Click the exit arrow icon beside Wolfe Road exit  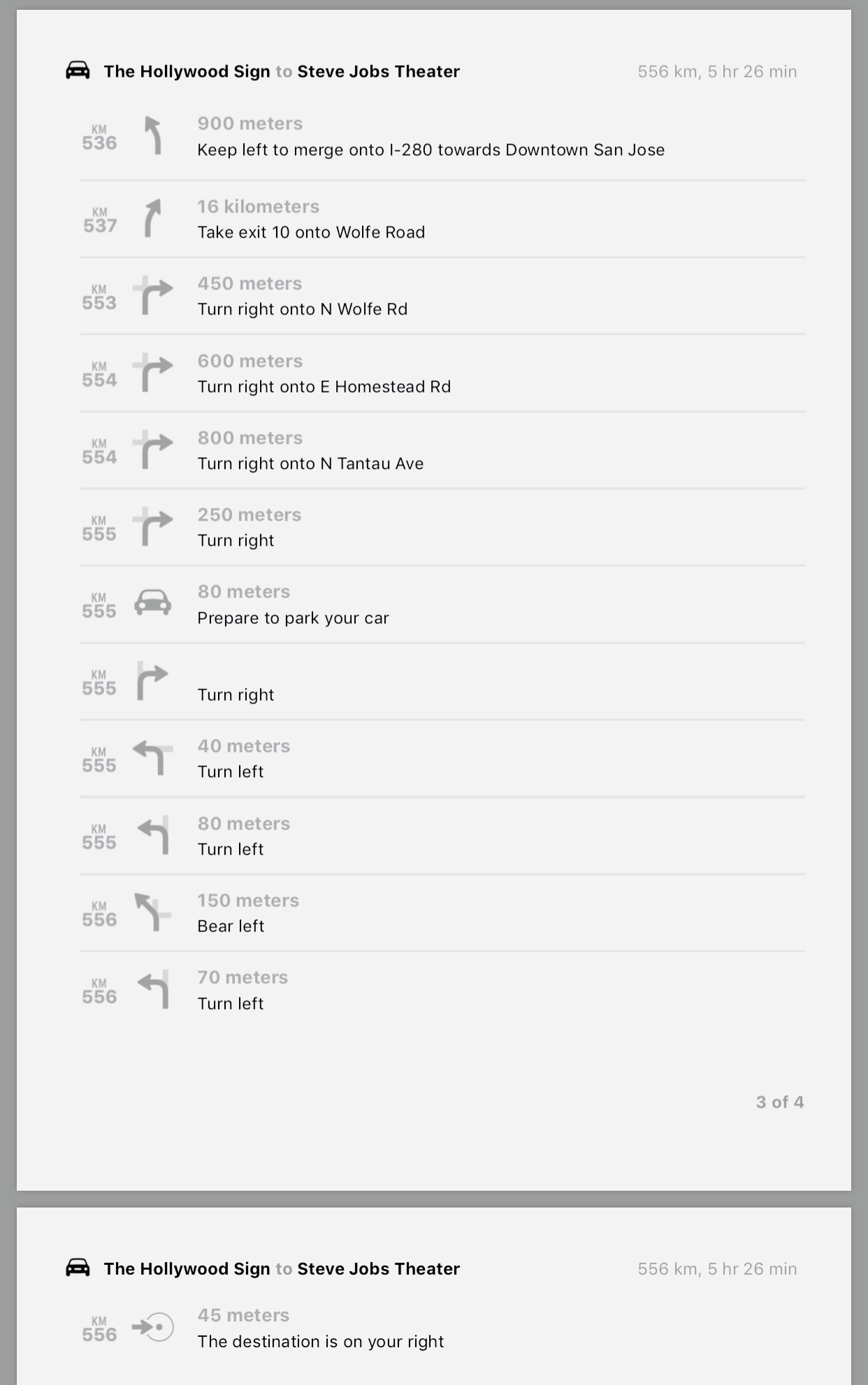click(x=152, y=218)
